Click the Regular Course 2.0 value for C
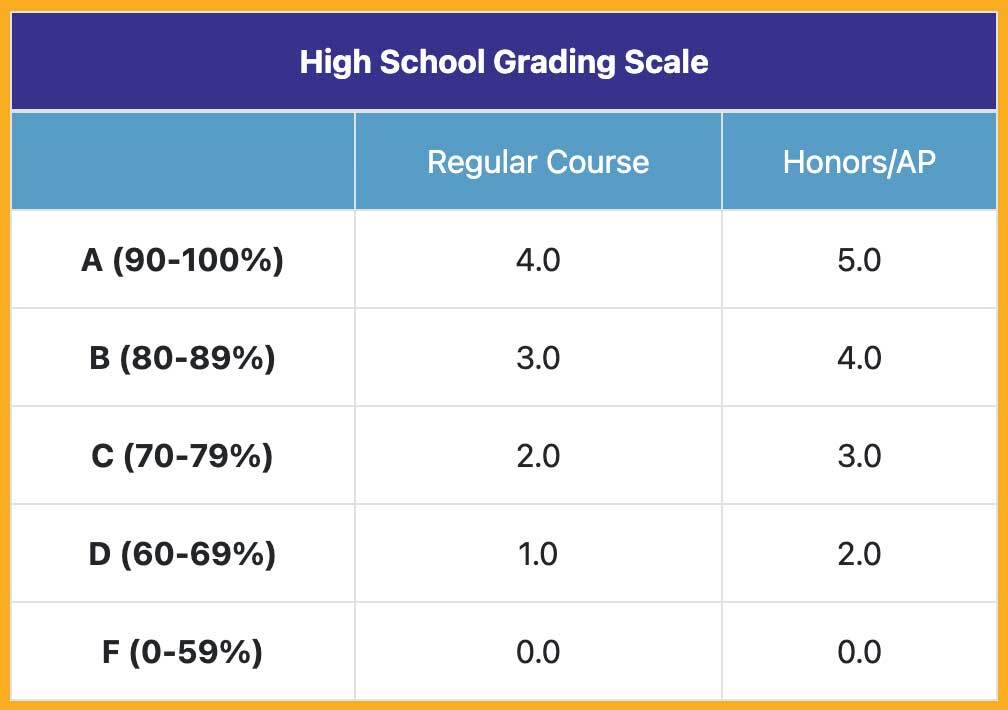Viewport: 1008px width, 710px height. point(538,456)
